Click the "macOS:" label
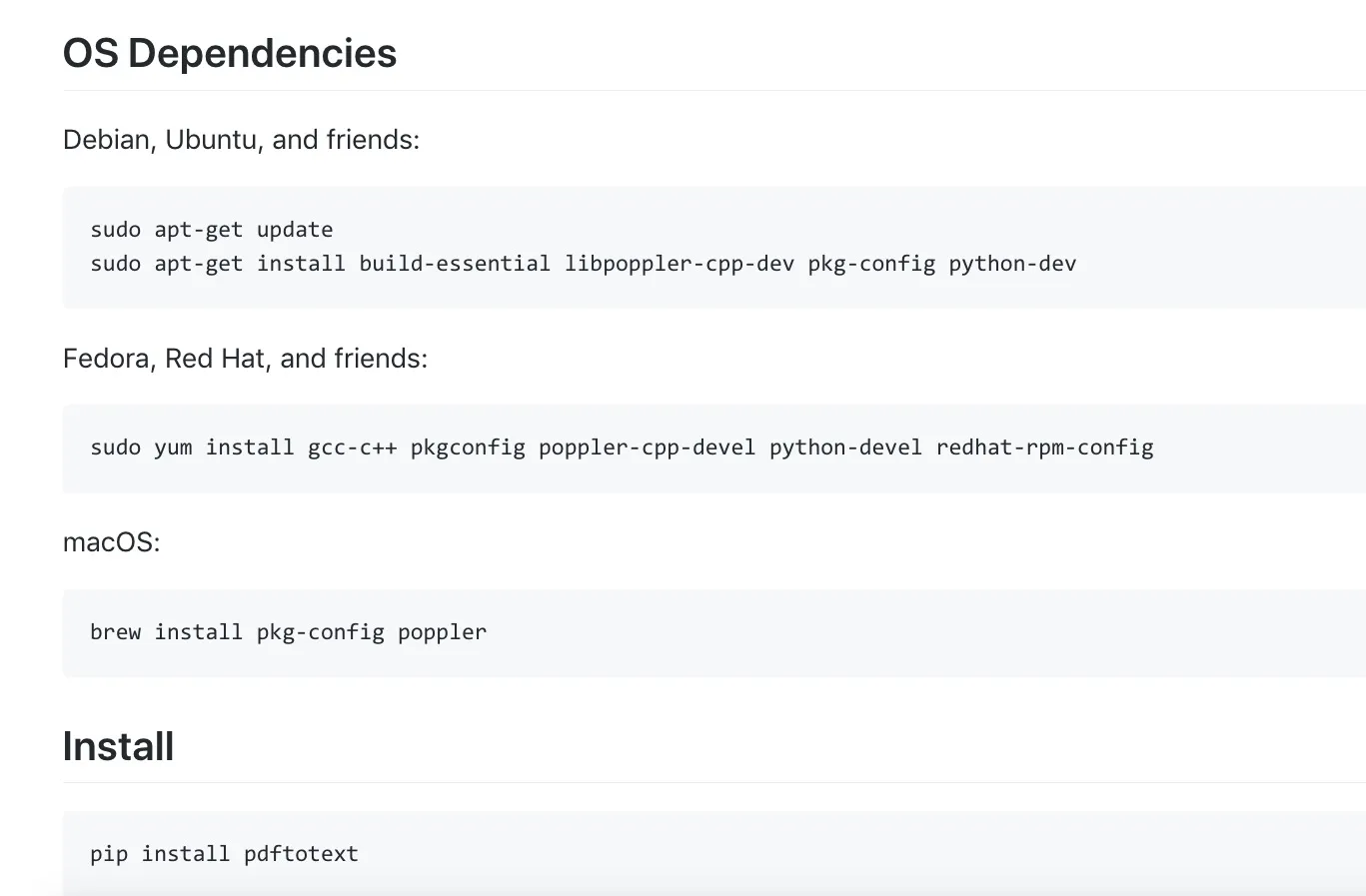1366x896 pixels. pos(111,542)
